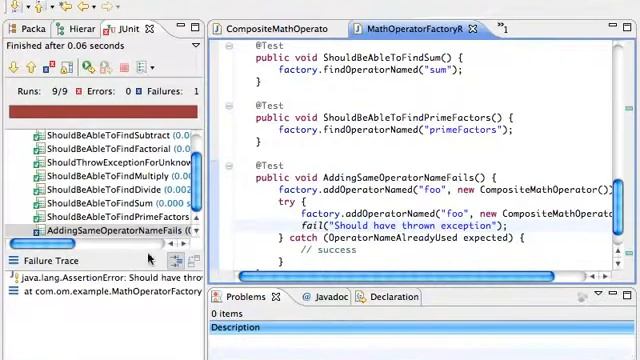Click the Stop JUnit test run button
640x360 pixels.
[124, 68]
